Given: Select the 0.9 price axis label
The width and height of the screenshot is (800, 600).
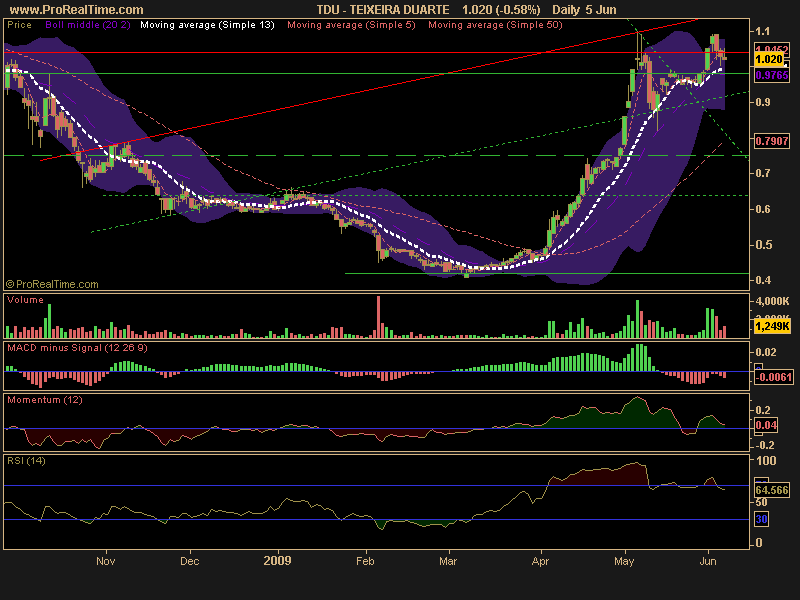Looking at the screenshot, I should tap(763, 103).
